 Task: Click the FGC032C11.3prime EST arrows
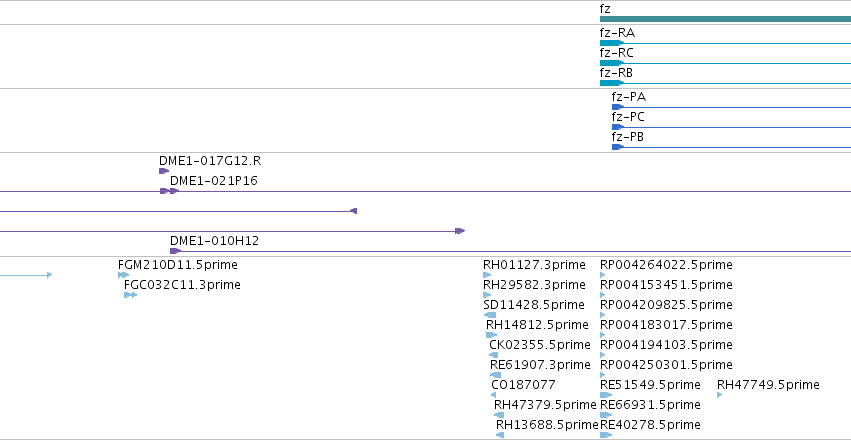pos(130,295)
